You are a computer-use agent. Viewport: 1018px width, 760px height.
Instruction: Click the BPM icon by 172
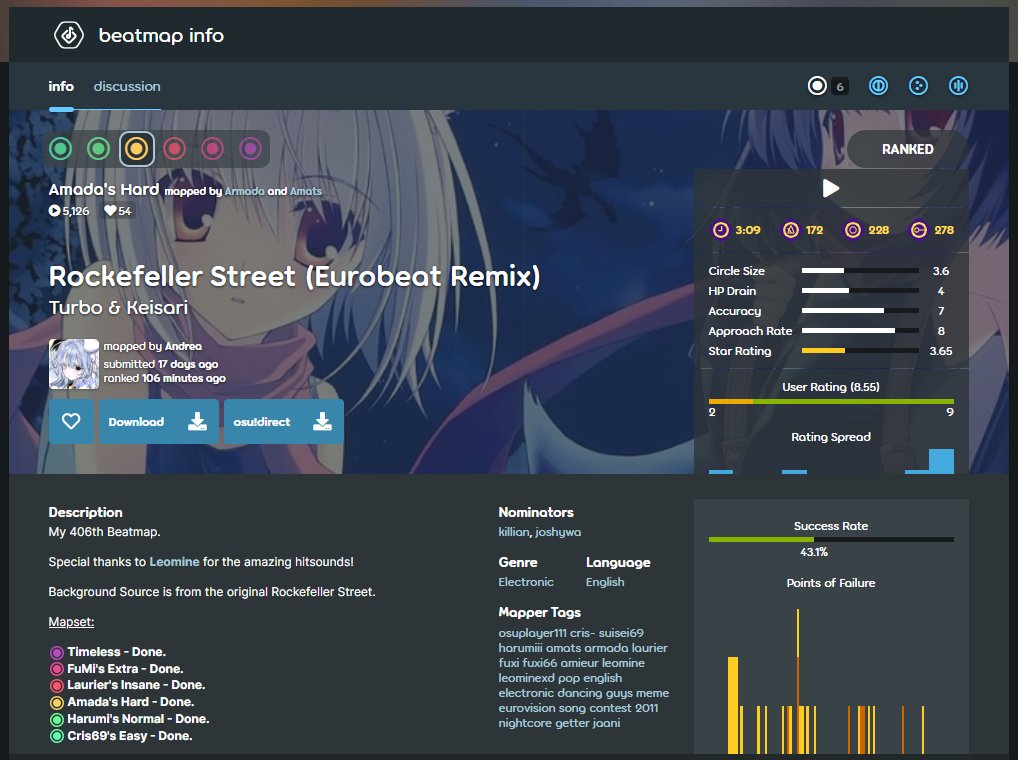pyautogui.click(x=790, y=230)
